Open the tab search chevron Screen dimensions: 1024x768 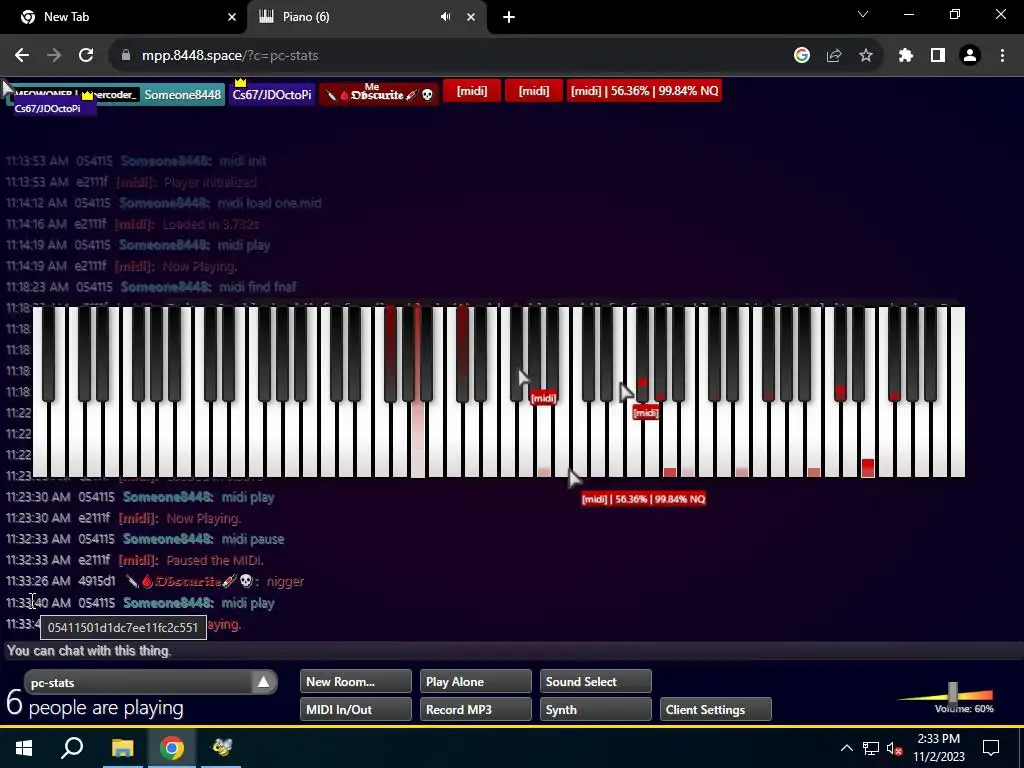coord(863,14)
